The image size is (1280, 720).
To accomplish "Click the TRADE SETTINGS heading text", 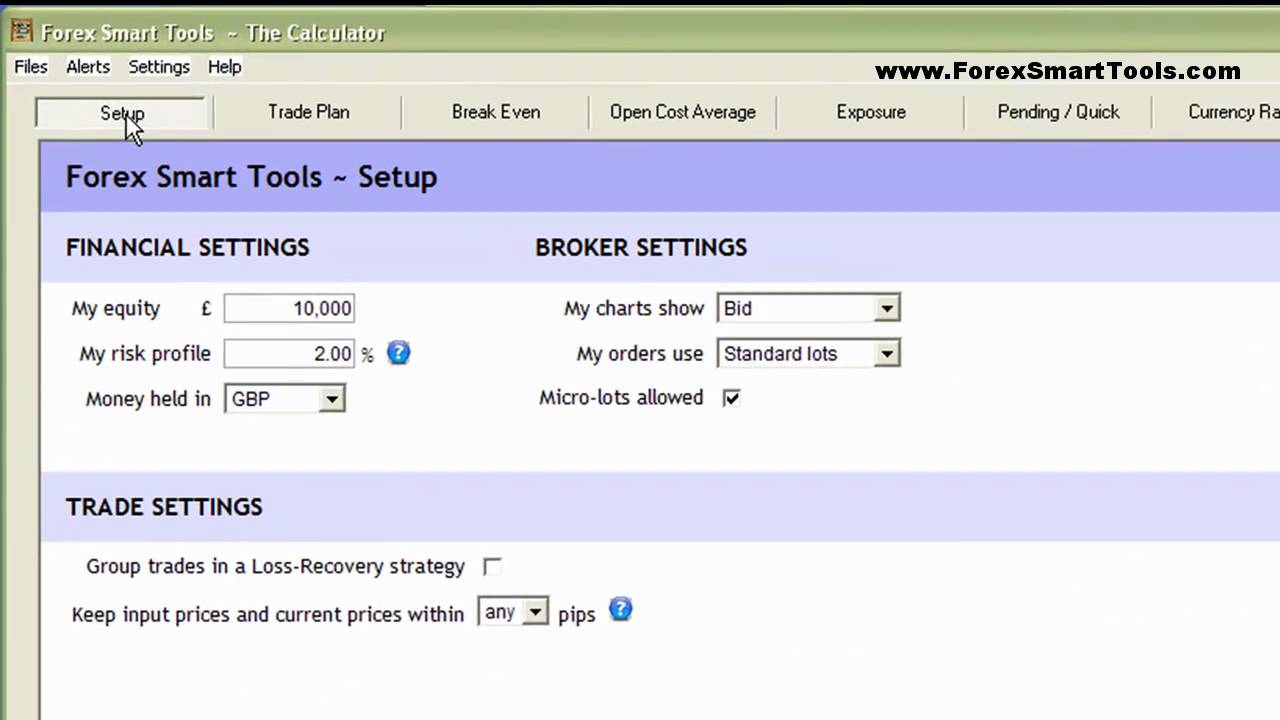I will [x=164, y=507].
